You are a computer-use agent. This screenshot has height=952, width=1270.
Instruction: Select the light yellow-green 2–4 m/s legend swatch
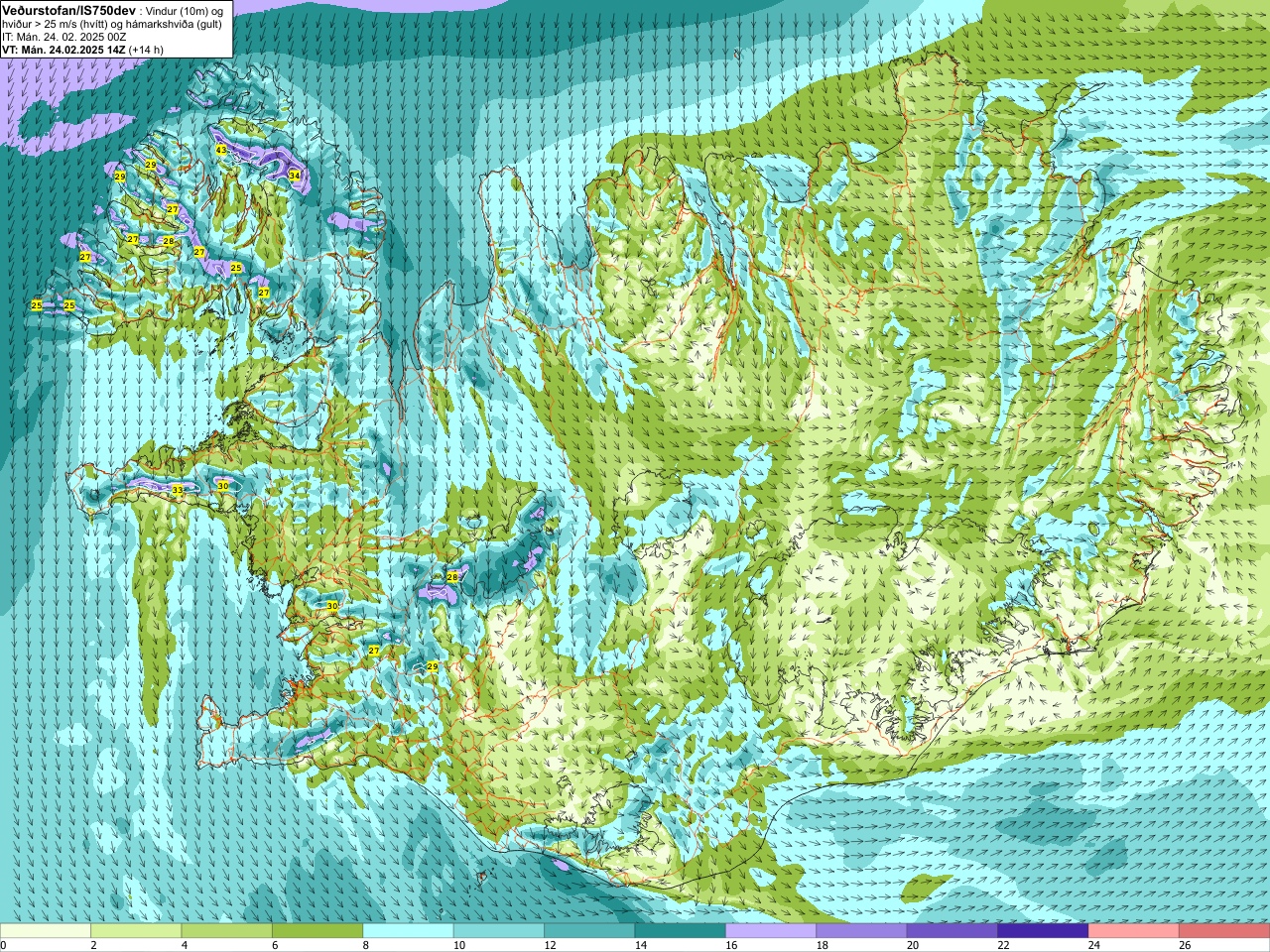tap(136, 931)
